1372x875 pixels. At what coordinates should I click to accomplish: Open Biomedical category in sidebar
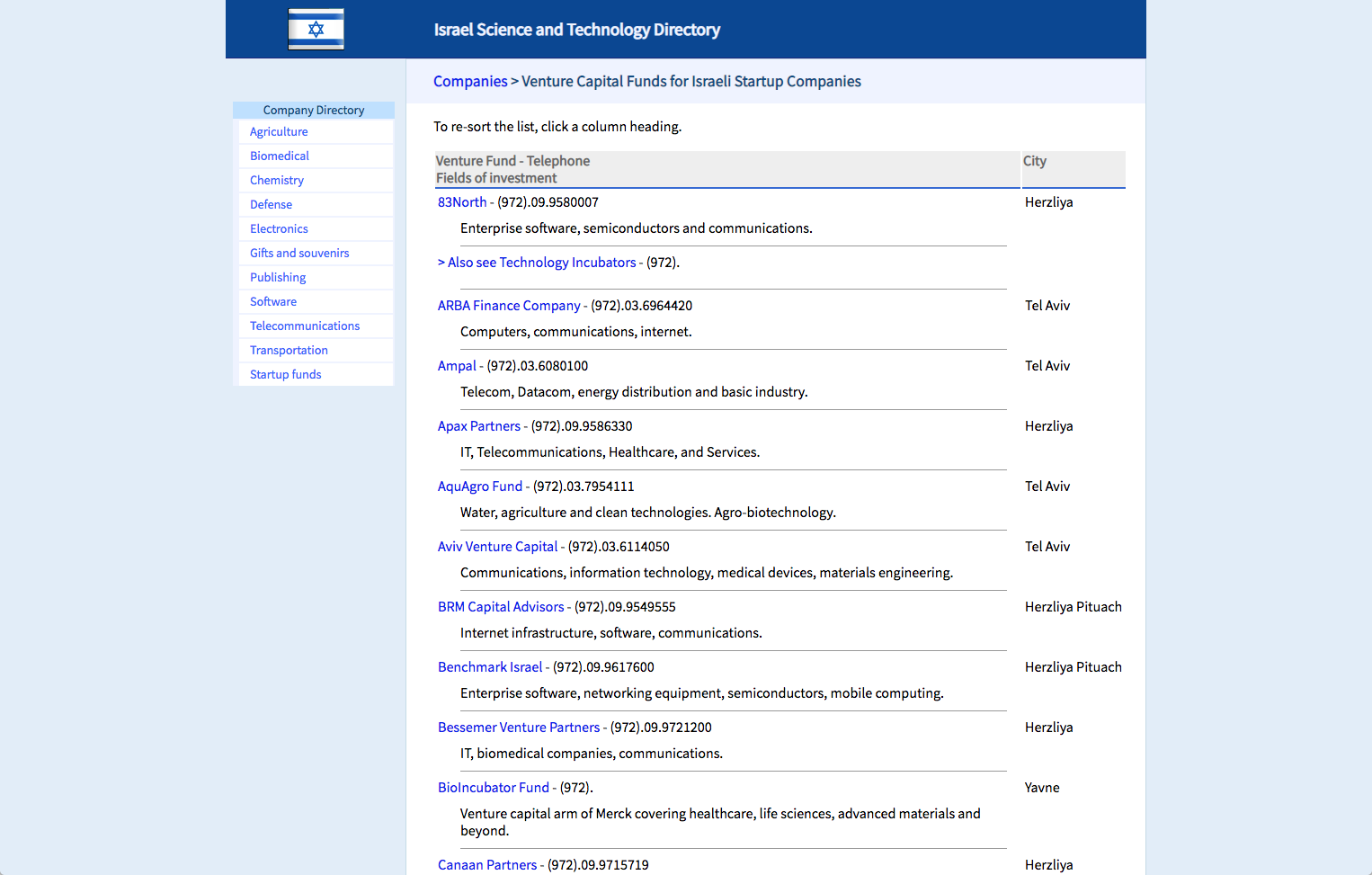click(x=280, y=156)
